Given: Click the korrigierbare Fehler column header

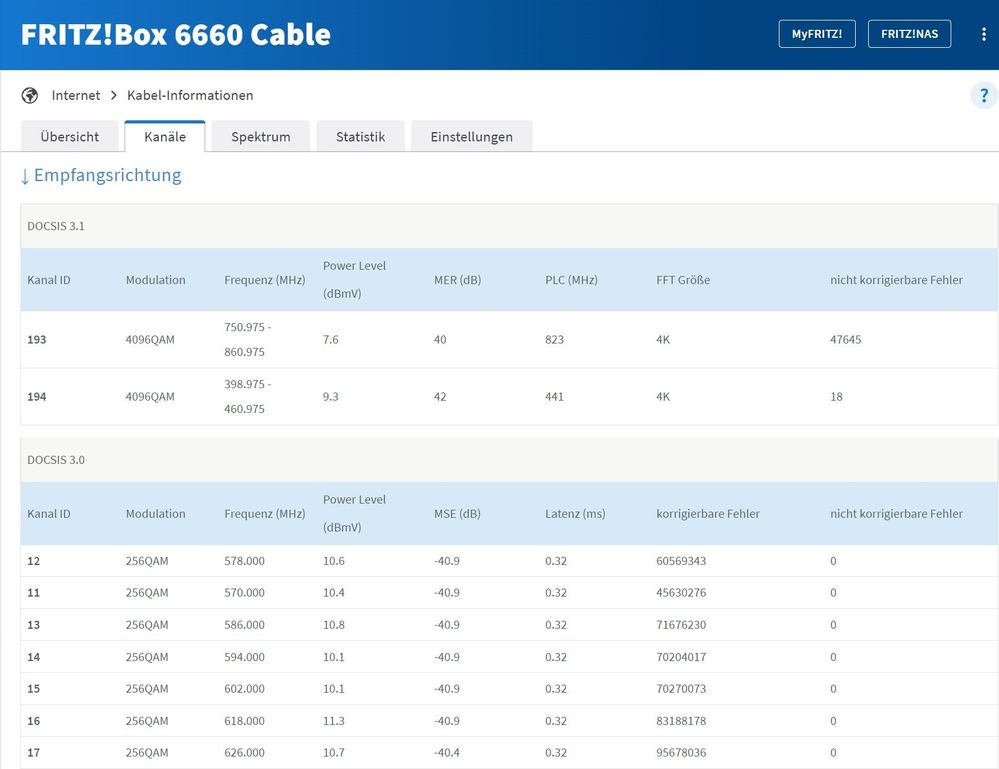Looking at the screenshot, I should [x=707, y=514].
